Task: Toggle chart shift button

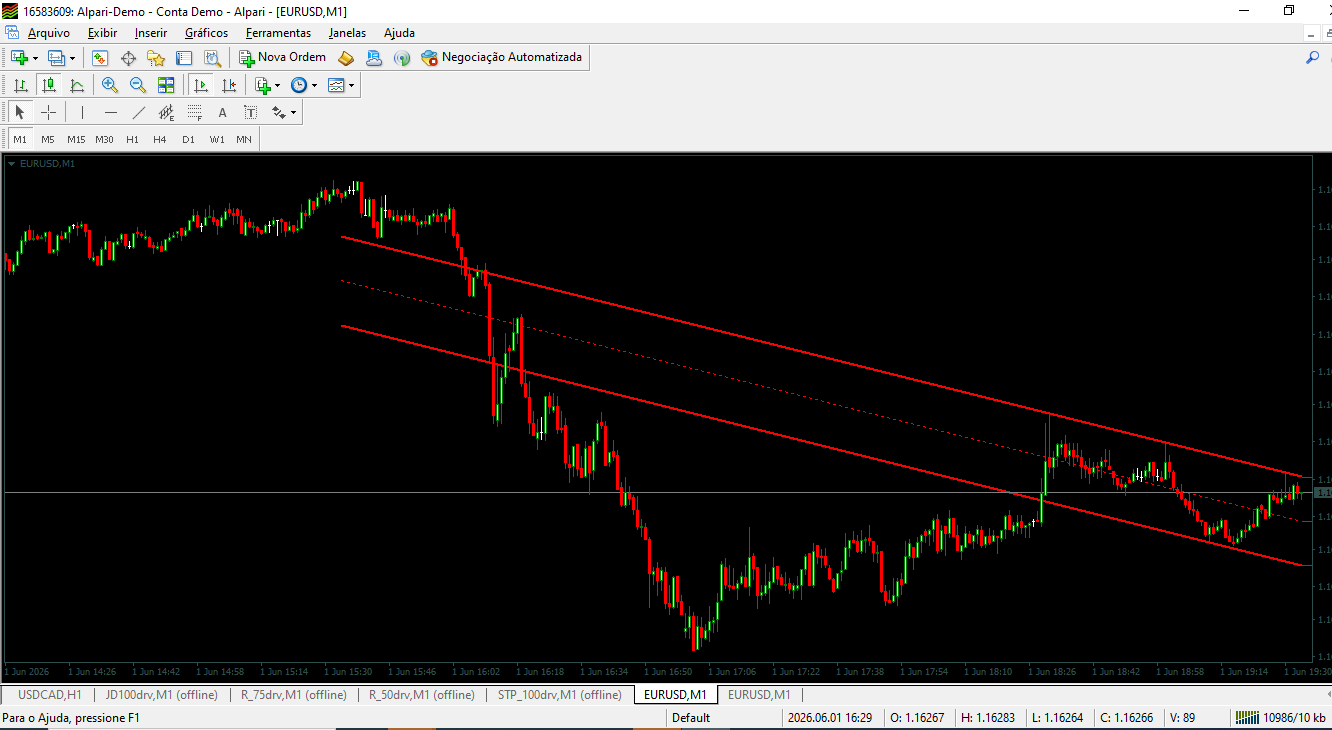Action: click(228, 85)
